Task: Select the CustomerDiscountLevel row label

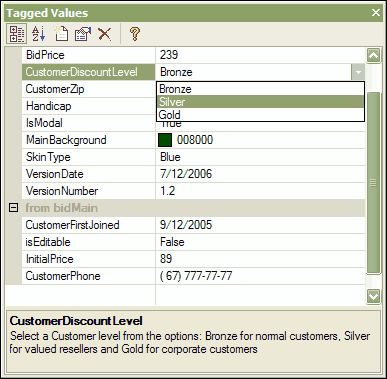Action: pyautogui.click(x=89, y=72)
